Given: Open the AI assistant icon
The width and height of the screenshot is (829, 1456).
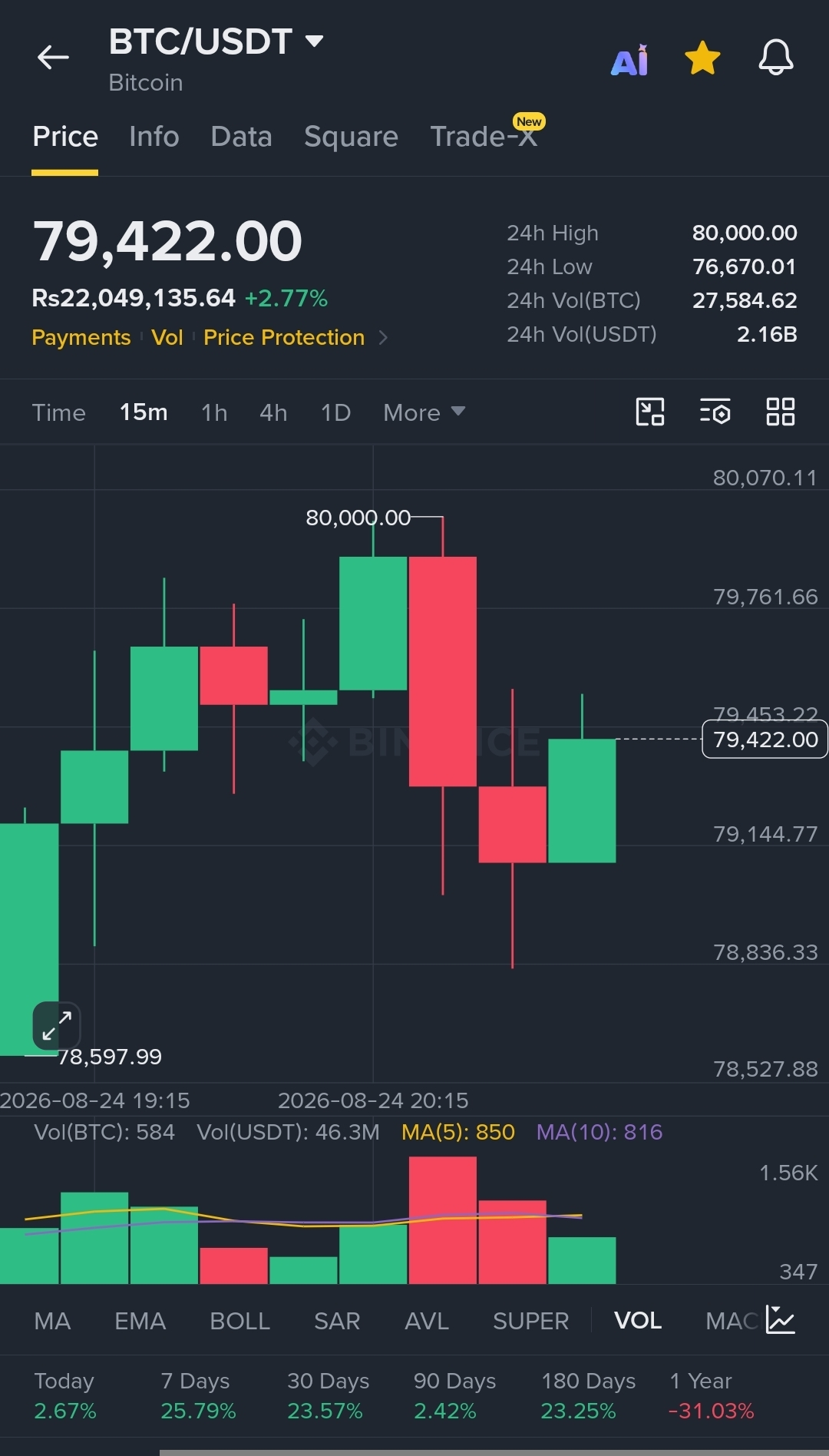Looking at the screenshot, I should coord(629,60).
